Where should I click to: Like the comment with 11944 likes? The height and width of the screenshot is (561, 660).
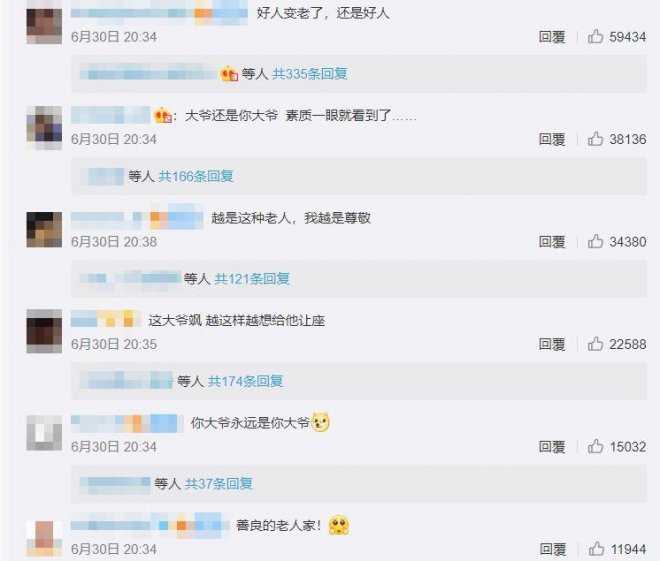click(596, 549)
